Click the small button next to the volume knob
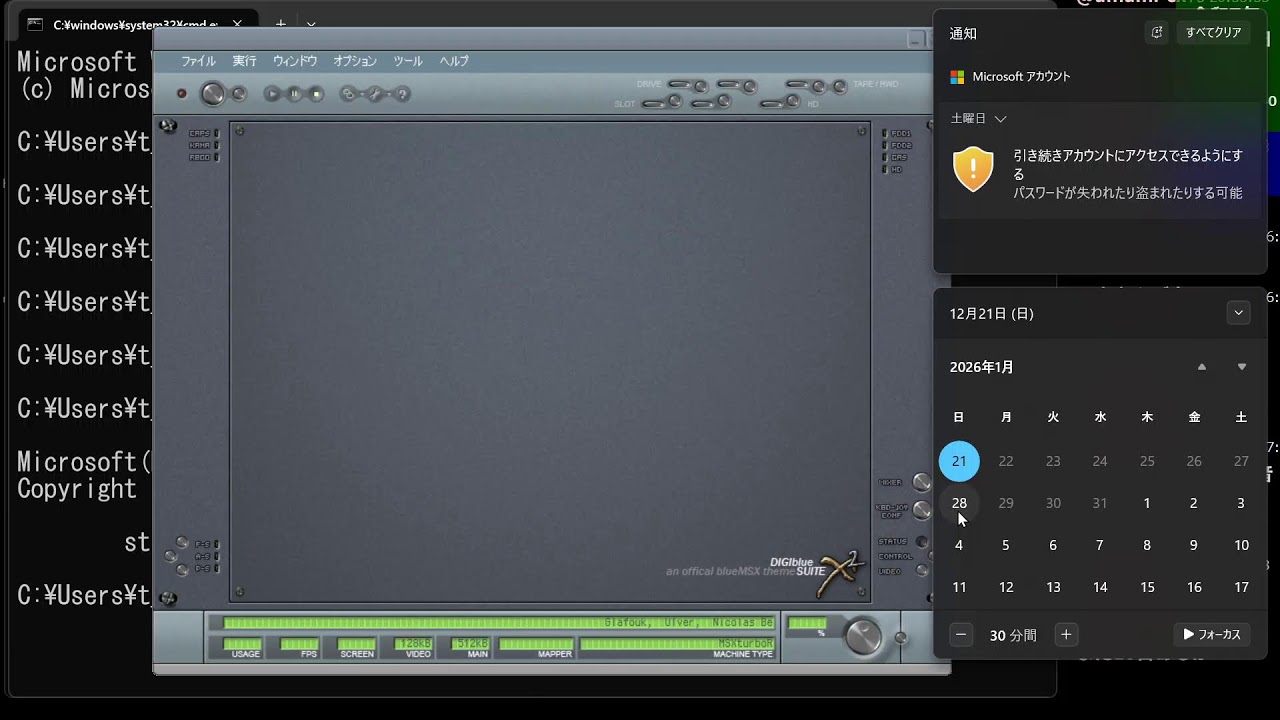Viewport: 1280px width, 720px height. point(900,637)
